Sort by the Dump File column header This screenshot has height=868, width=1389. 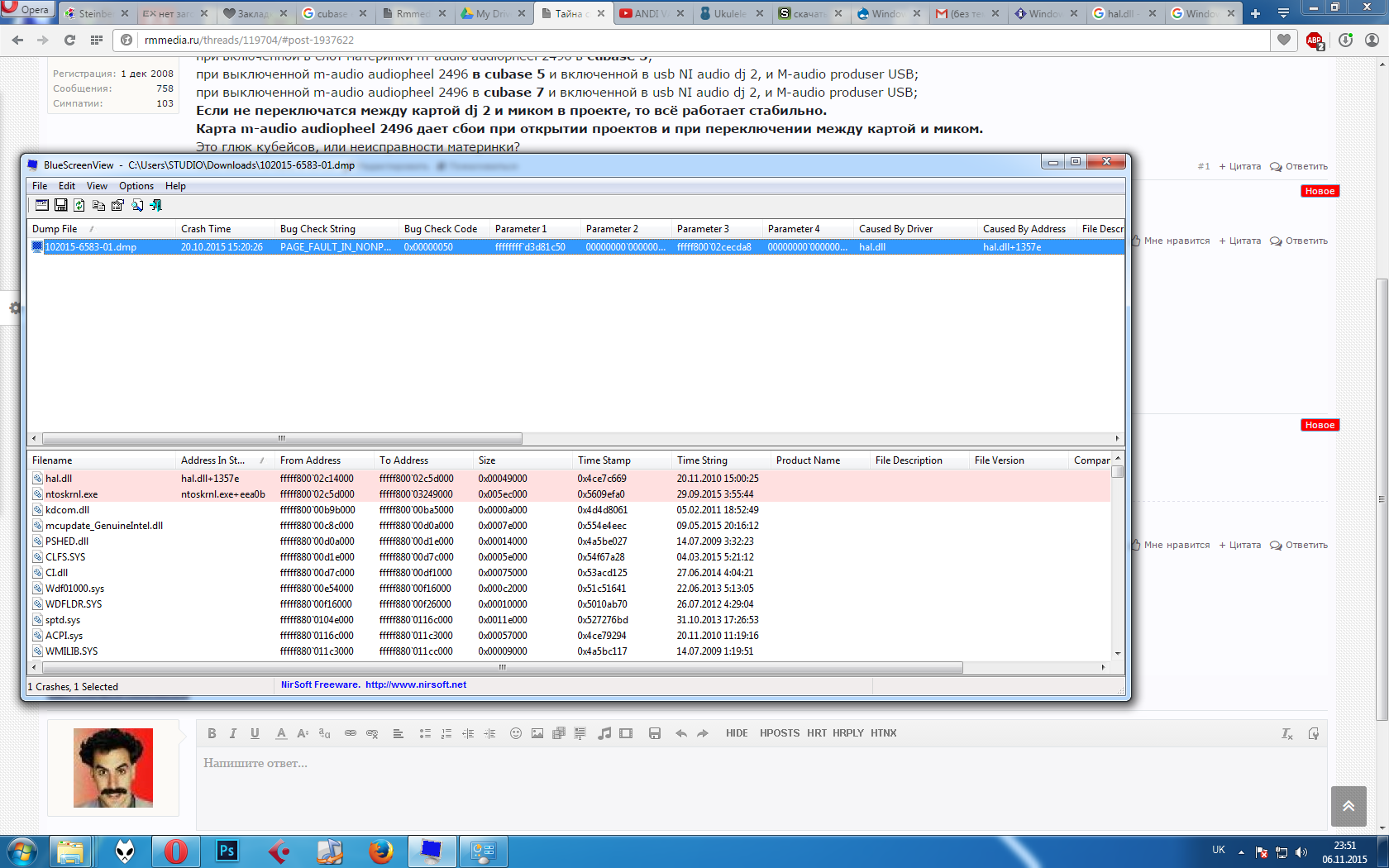[x=102, y=229]
